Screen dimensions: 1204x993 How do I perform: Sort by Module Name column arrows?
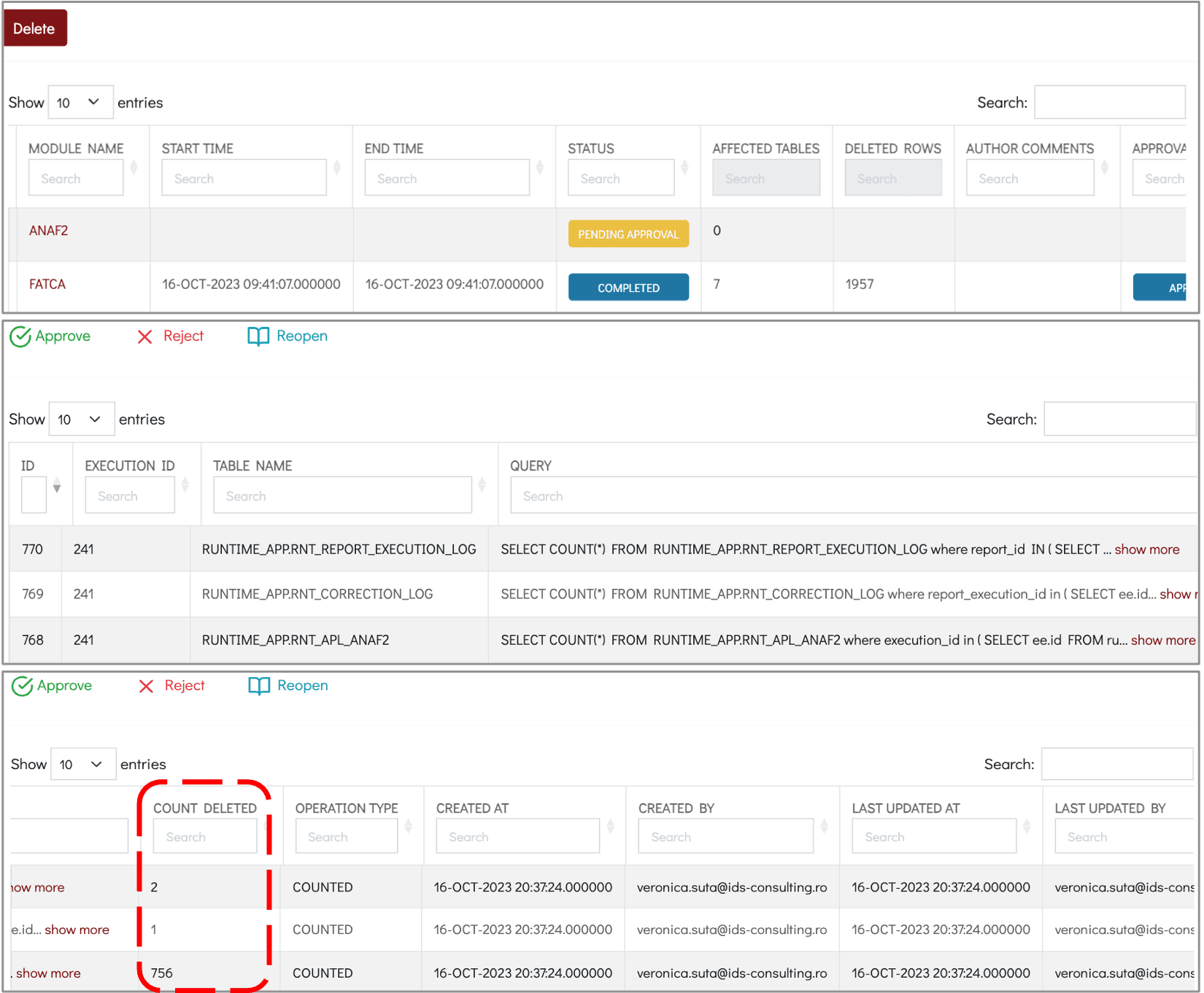click(134, 168)
